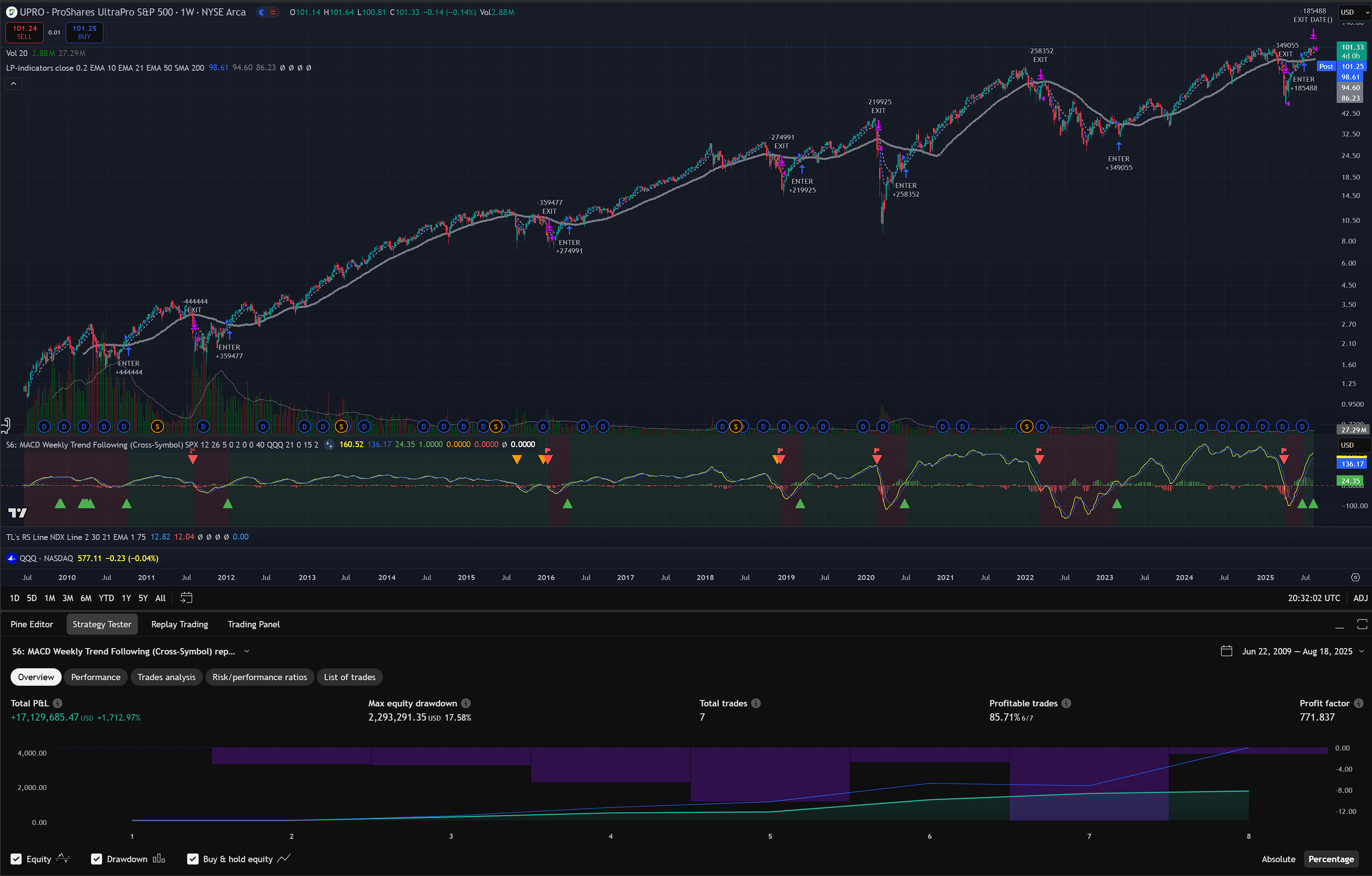The width and height of the screenshot is (1372, 876).
Task: Open Replay Trading tab
Action: (179, 624)
